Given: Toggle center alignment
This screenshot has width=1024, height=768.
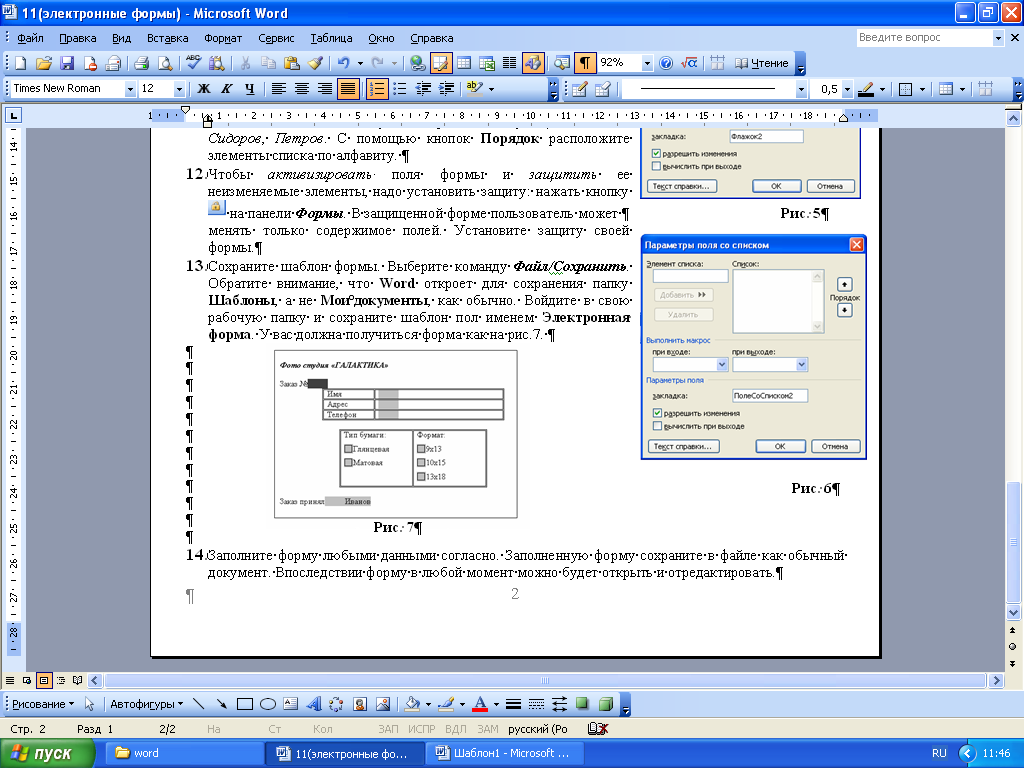Looking at the screenshot, I should 302,89.
